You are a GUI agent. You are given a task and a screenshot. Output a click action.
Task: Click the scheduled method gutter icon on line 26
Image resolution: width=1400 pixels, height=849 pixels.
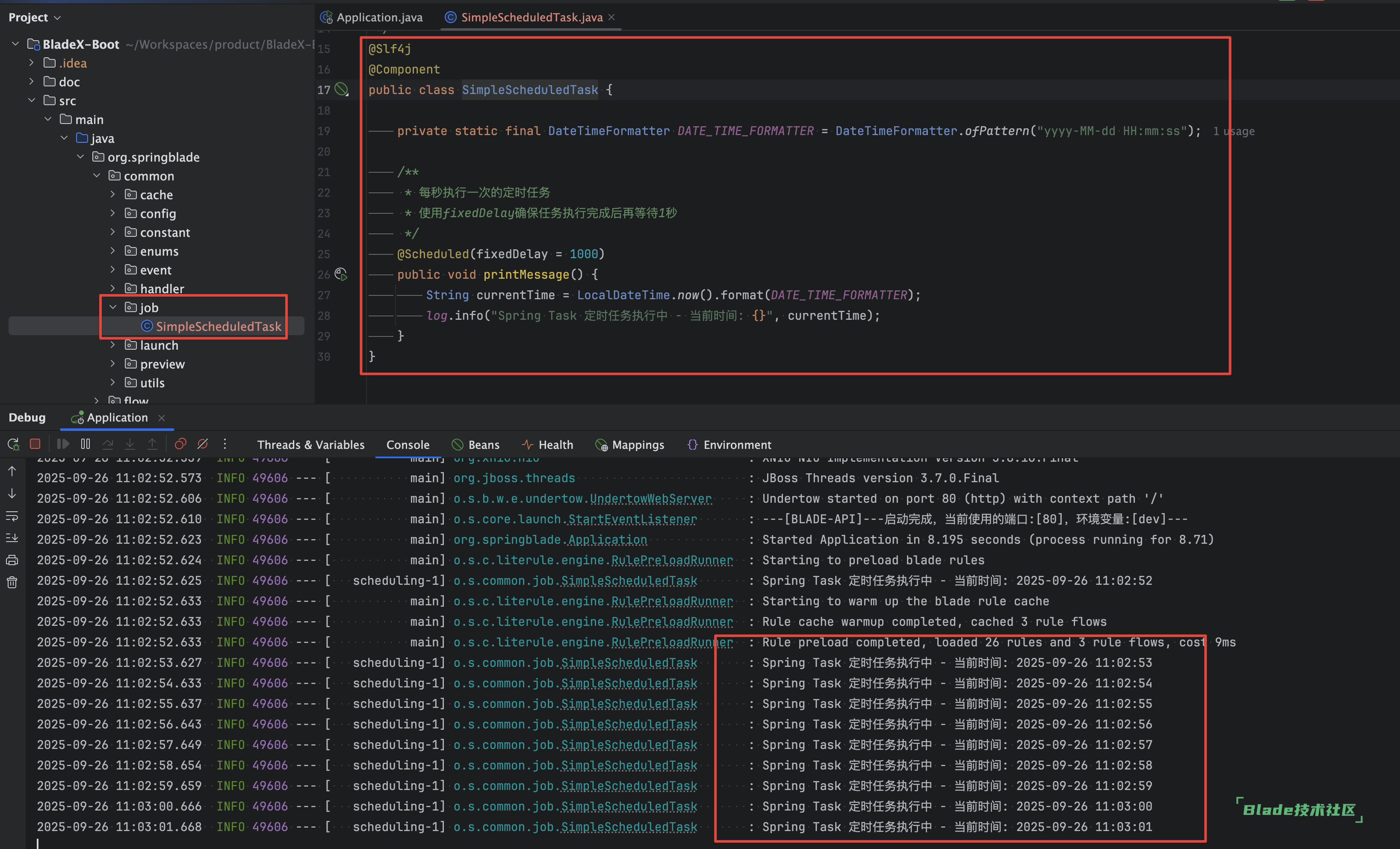pyautogui.click(x=341, y=274)
